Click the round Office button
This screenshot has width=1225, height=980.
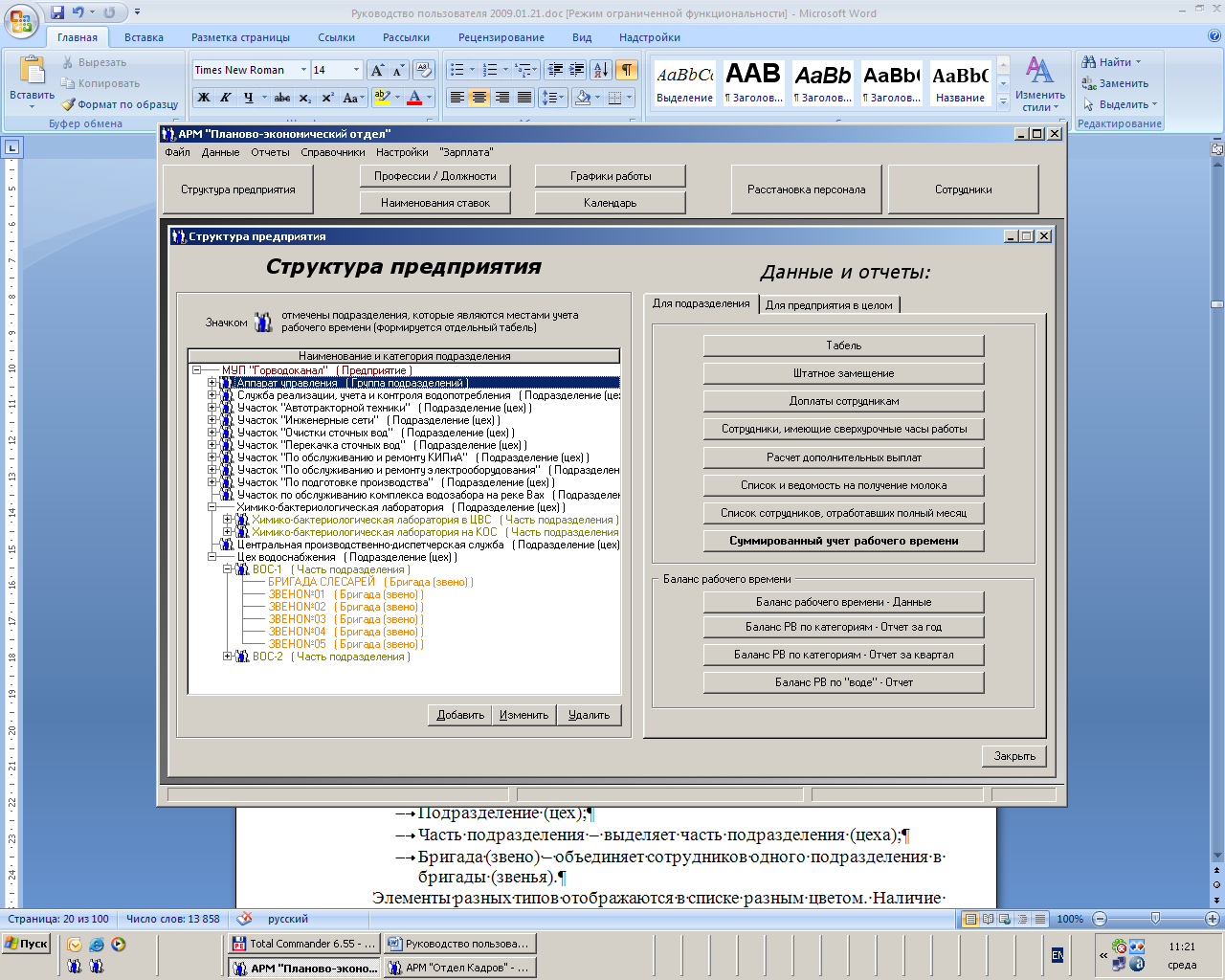tap(21, 20)
